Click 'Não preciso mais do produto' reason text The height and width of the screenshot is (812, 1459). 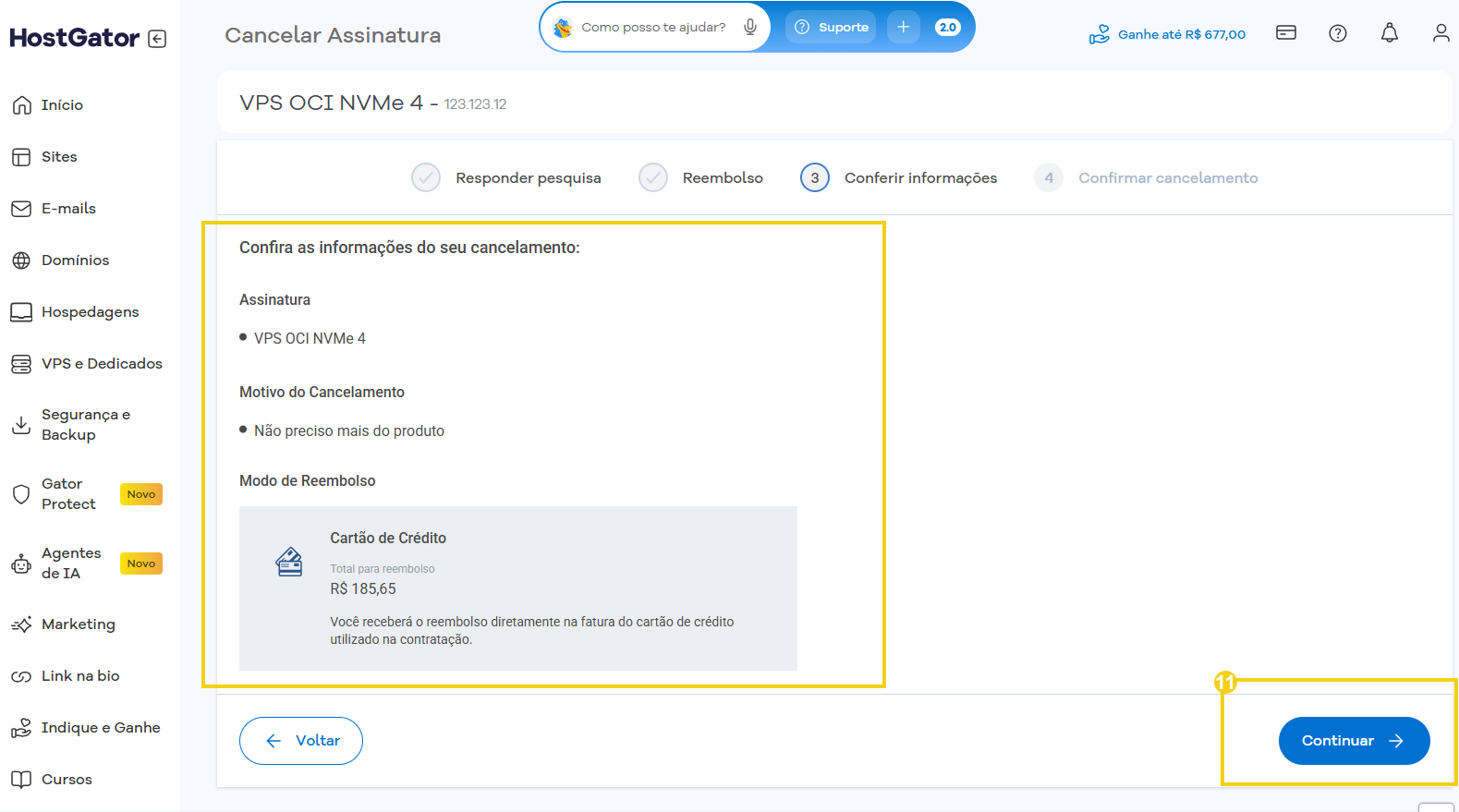349,431
